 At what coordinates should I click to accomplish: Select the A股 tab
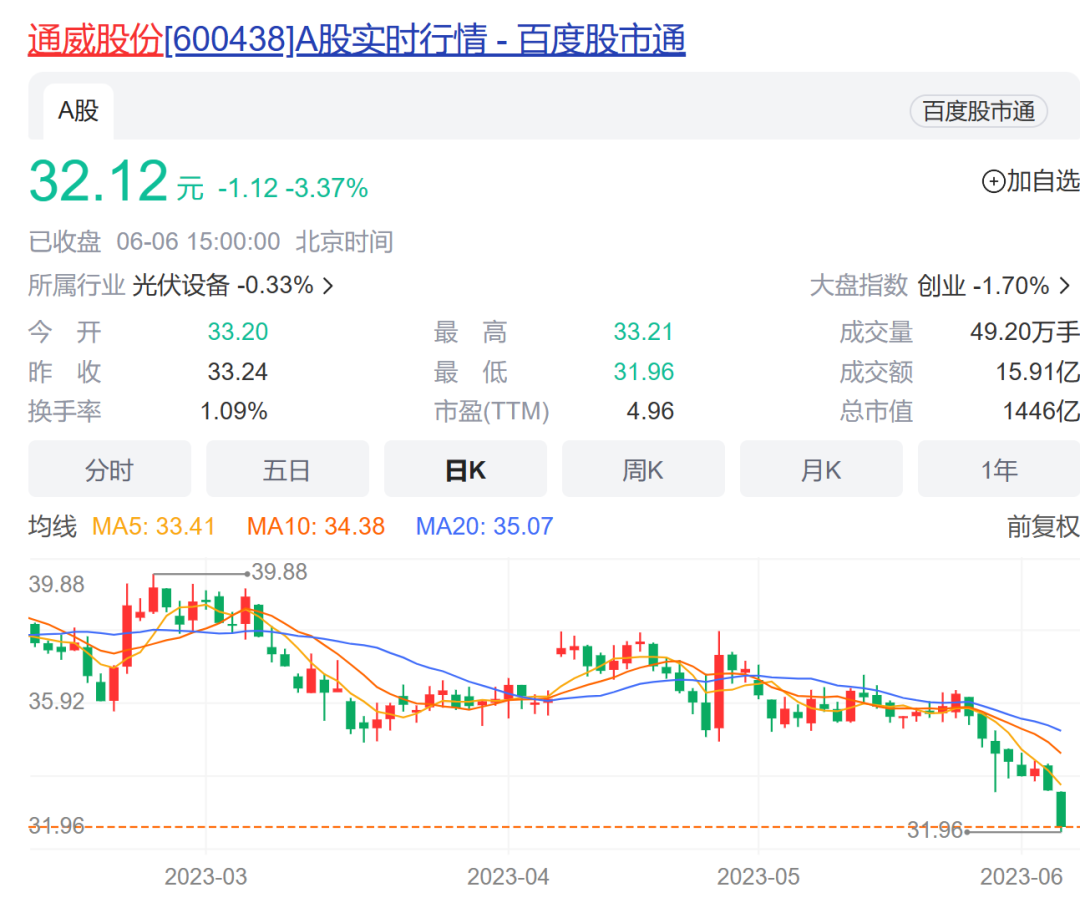pos(78,111)
